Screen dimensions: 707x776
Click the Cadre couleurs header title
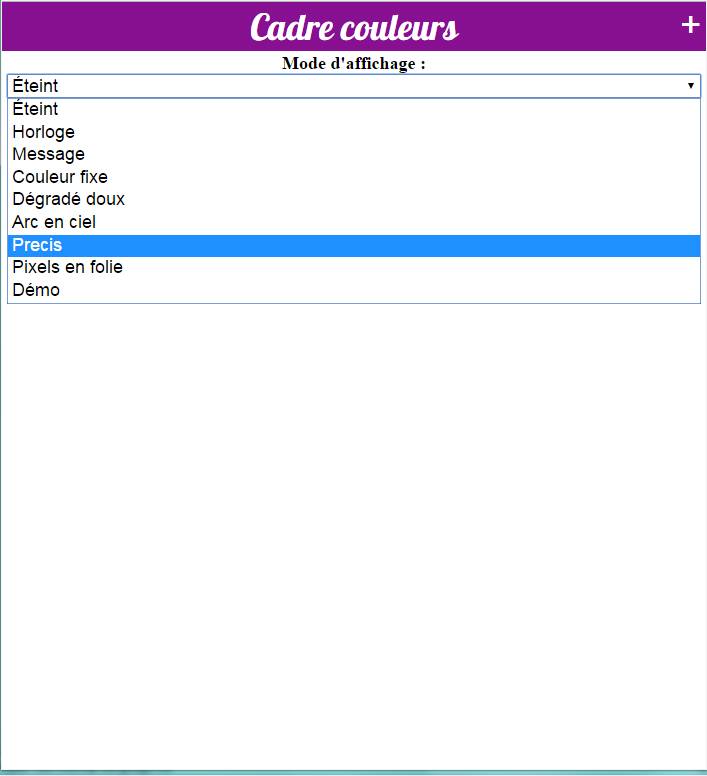(x=354, y=27)
